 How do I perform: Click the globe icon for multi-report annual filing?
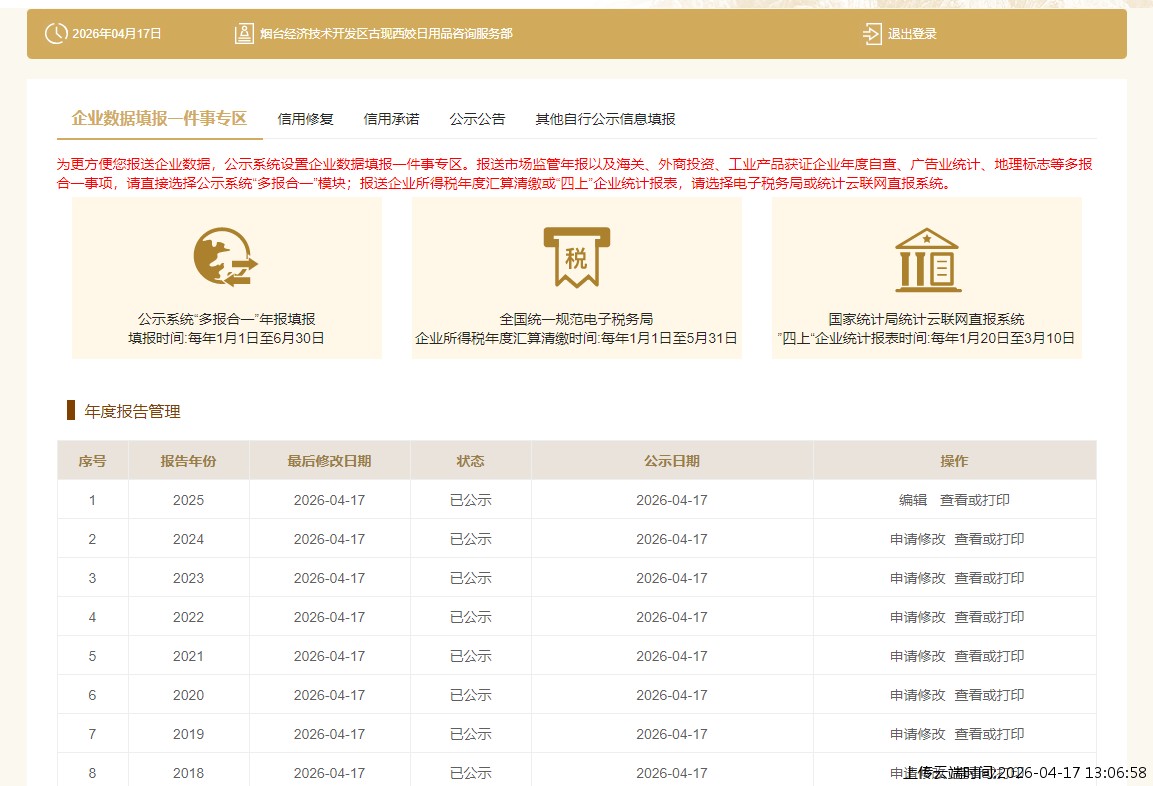pyautogui.click(x=225, y=257)
